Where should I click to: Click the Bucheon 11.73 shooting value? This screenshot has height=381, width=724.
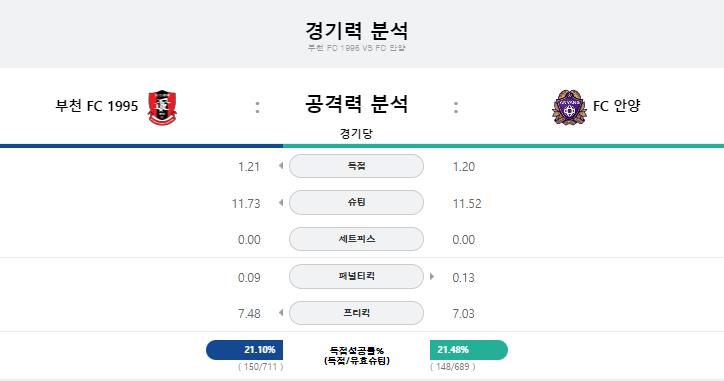point(246,204)
